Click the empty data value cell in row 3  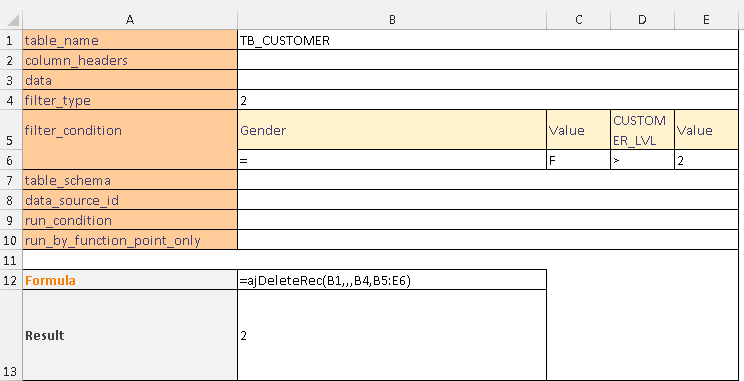pyautogui.click(x=488, y=80)
